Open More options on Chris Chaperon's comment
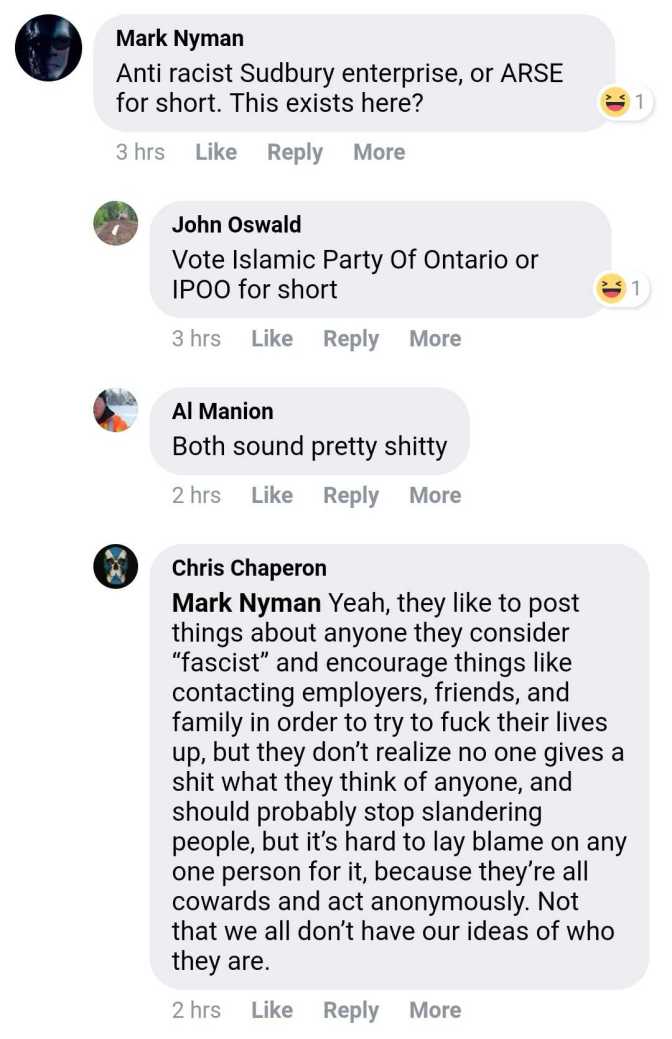Image resolution: width=672 pixels, height=1039 pixels. [435, 1010]
